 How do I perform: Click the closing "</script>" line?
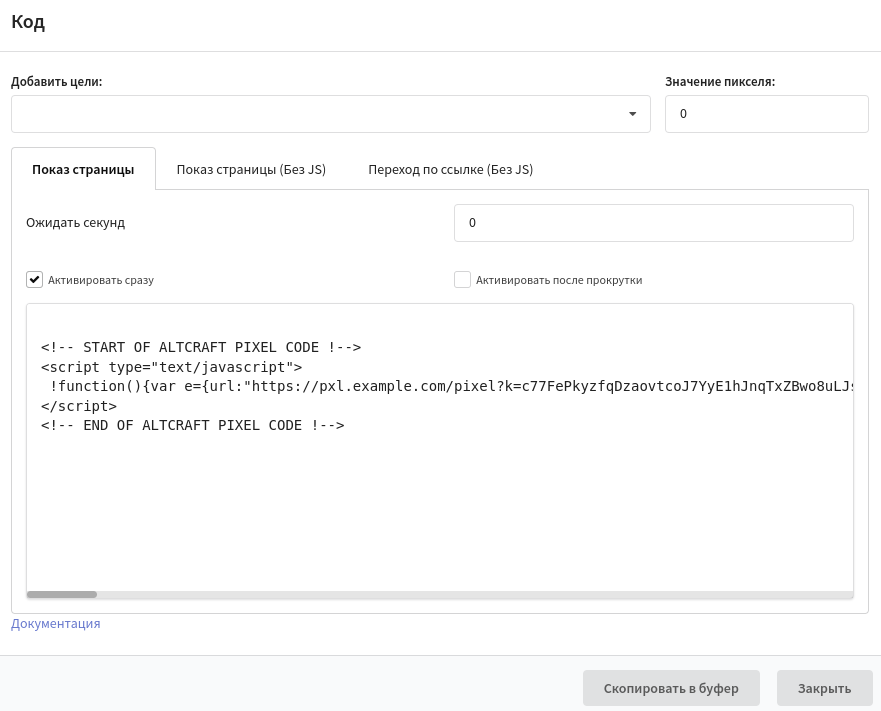[79, 406]
